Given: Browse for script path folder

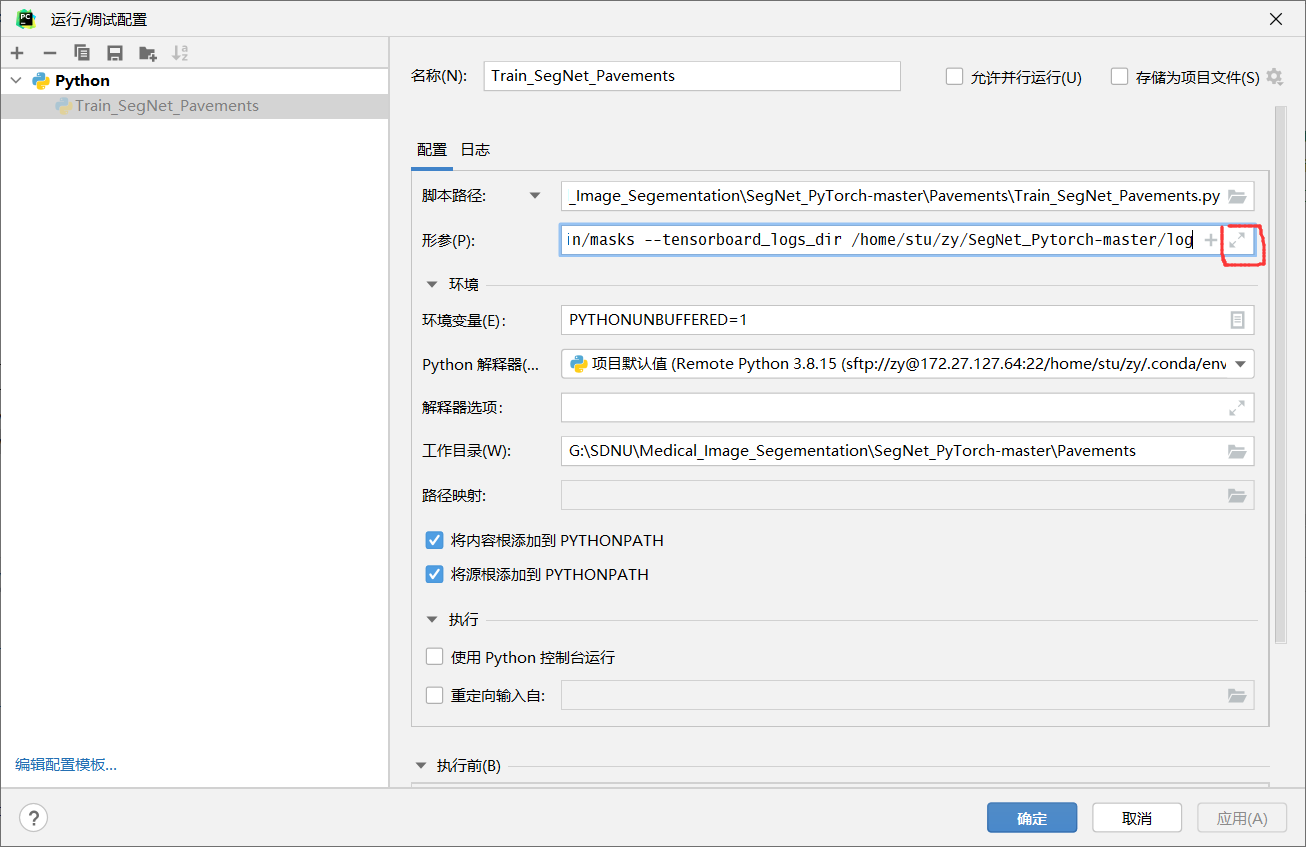Looking at the screenshot, I should [1237, 196].
